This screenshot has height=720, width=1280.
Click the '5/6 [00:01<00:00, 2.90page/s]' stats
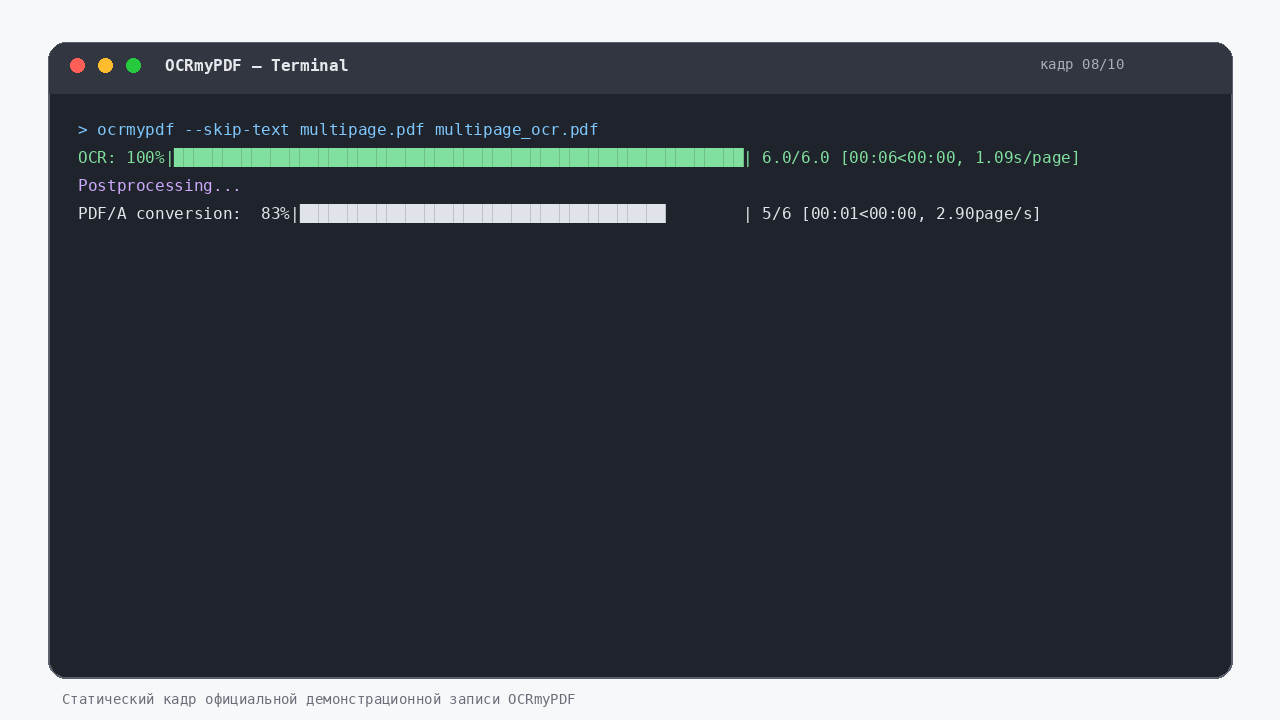902,214
